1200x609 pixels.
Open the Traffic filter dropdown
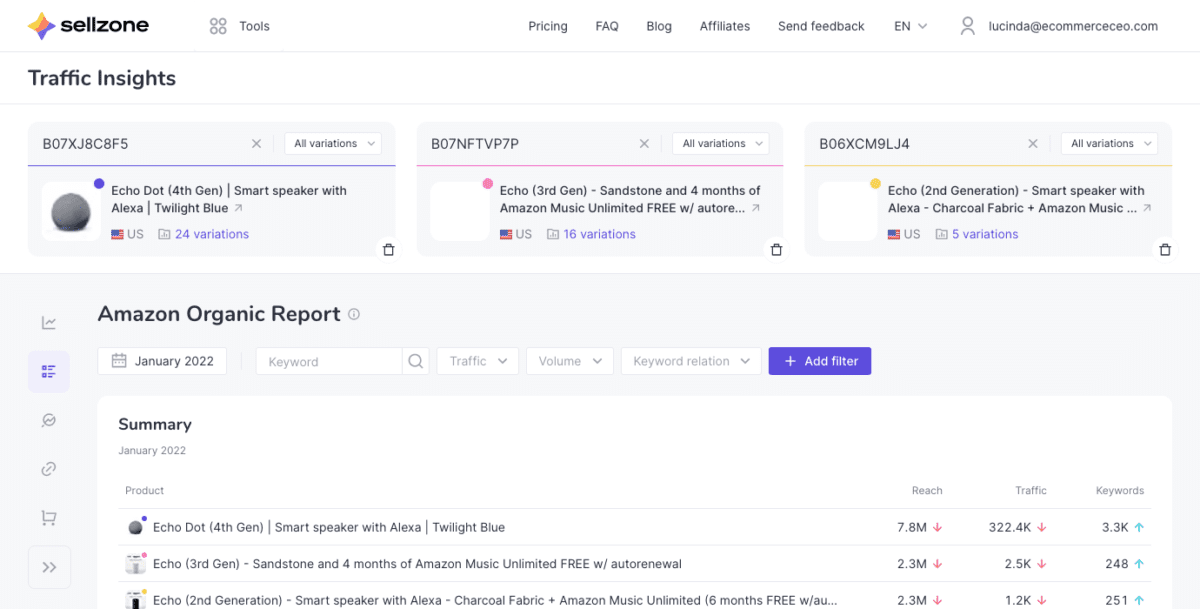tap(478, 361)
